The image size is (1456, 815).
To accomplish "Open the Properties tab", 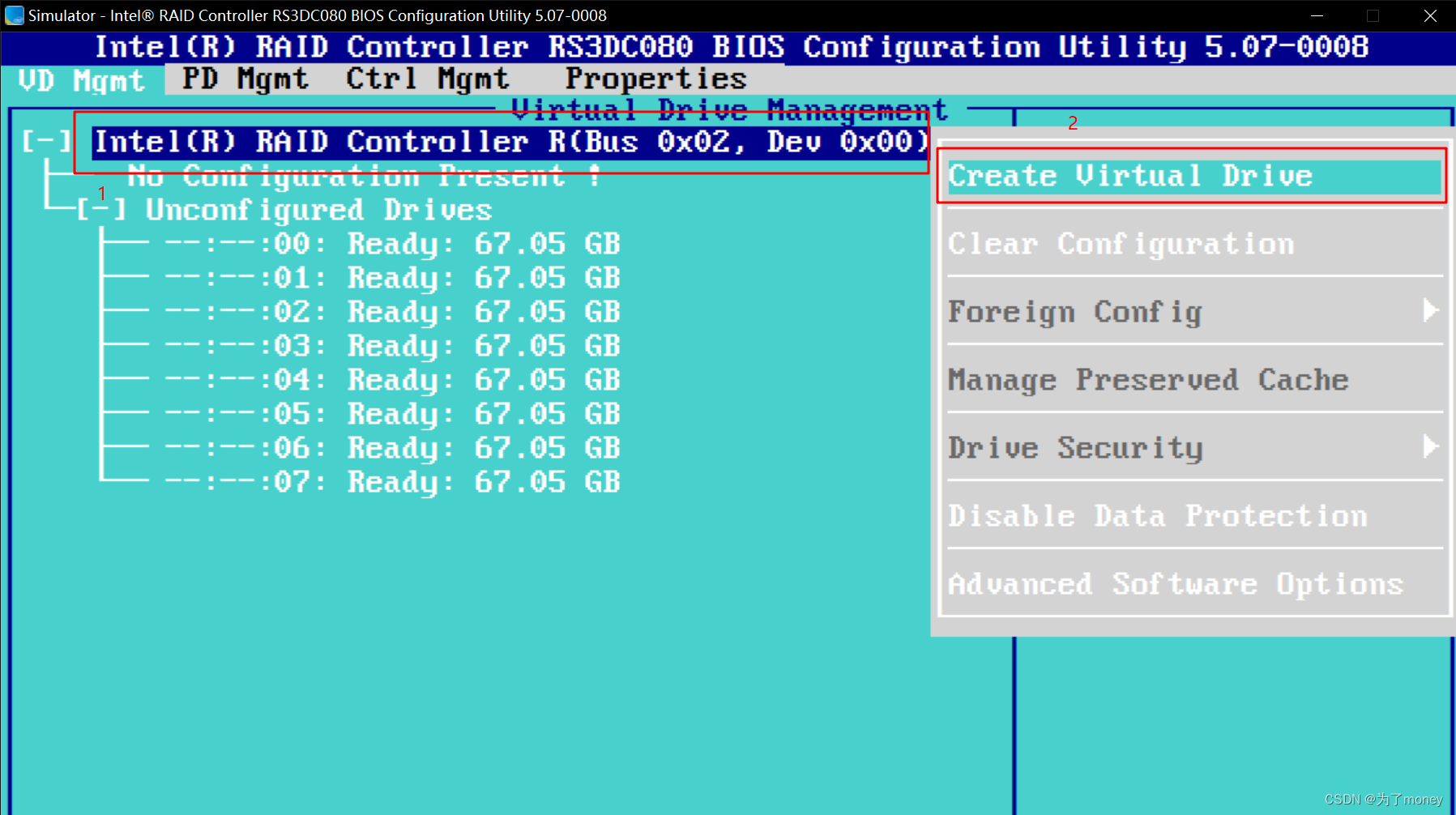I will click(655, 78).
